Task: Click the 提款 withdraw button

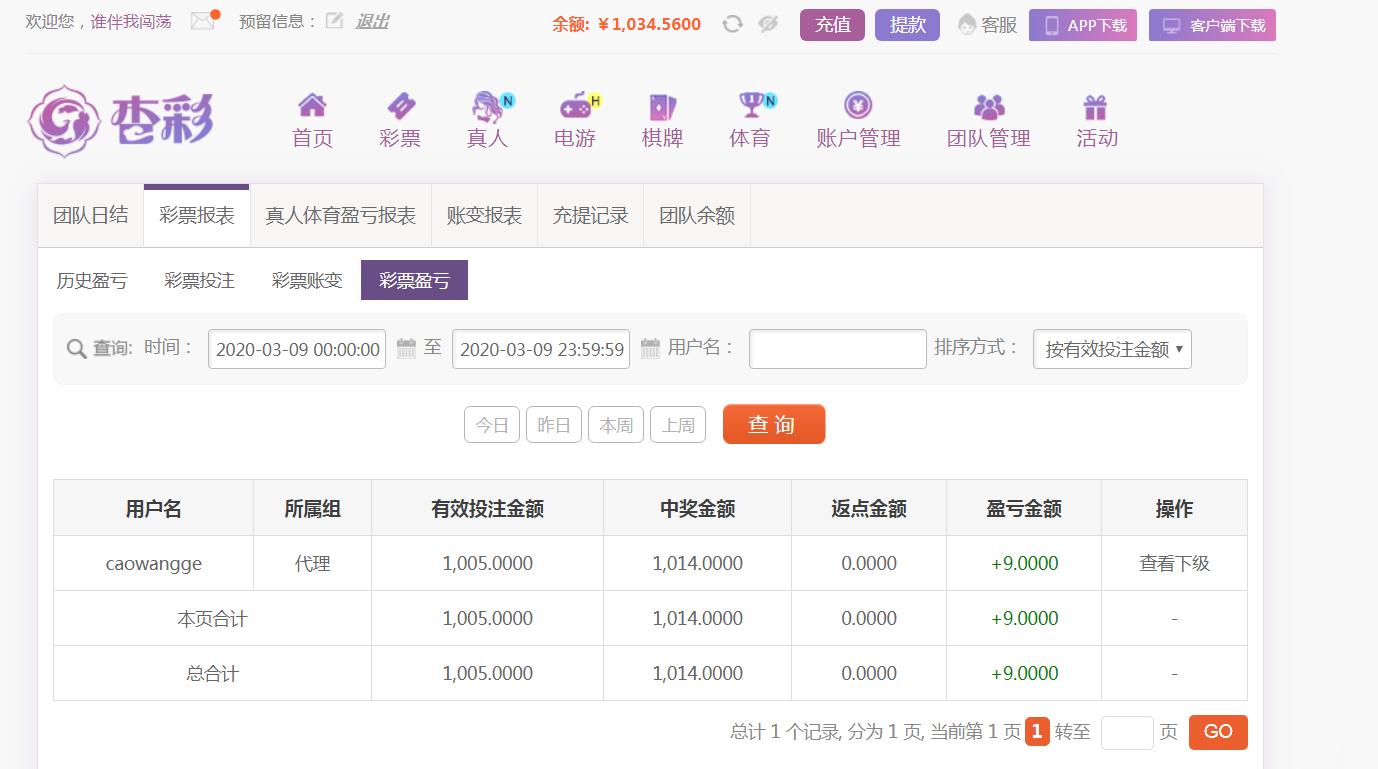Action: coord(907,25)
